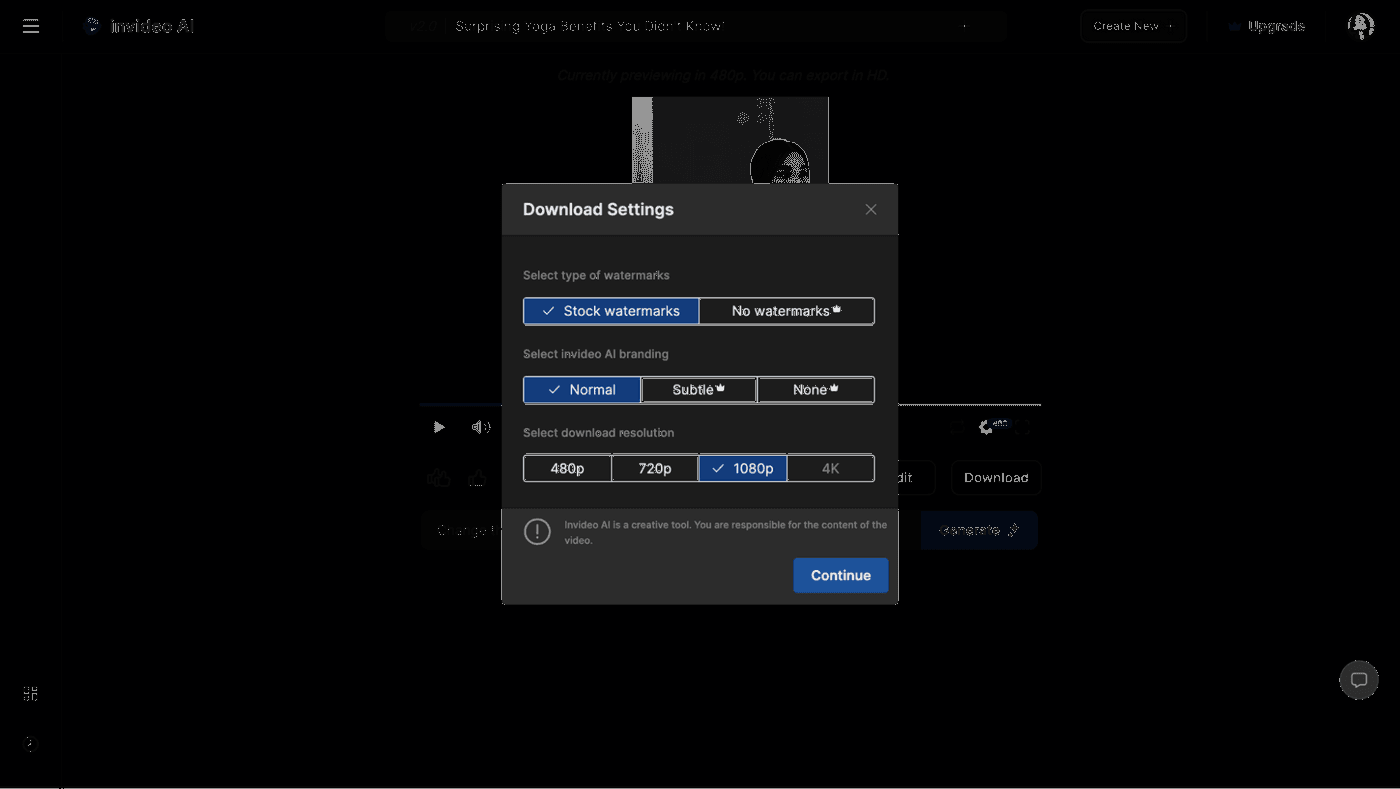Click the invideo AI logo
Viewport: 1400px width, 789px height.
[139, 26]
